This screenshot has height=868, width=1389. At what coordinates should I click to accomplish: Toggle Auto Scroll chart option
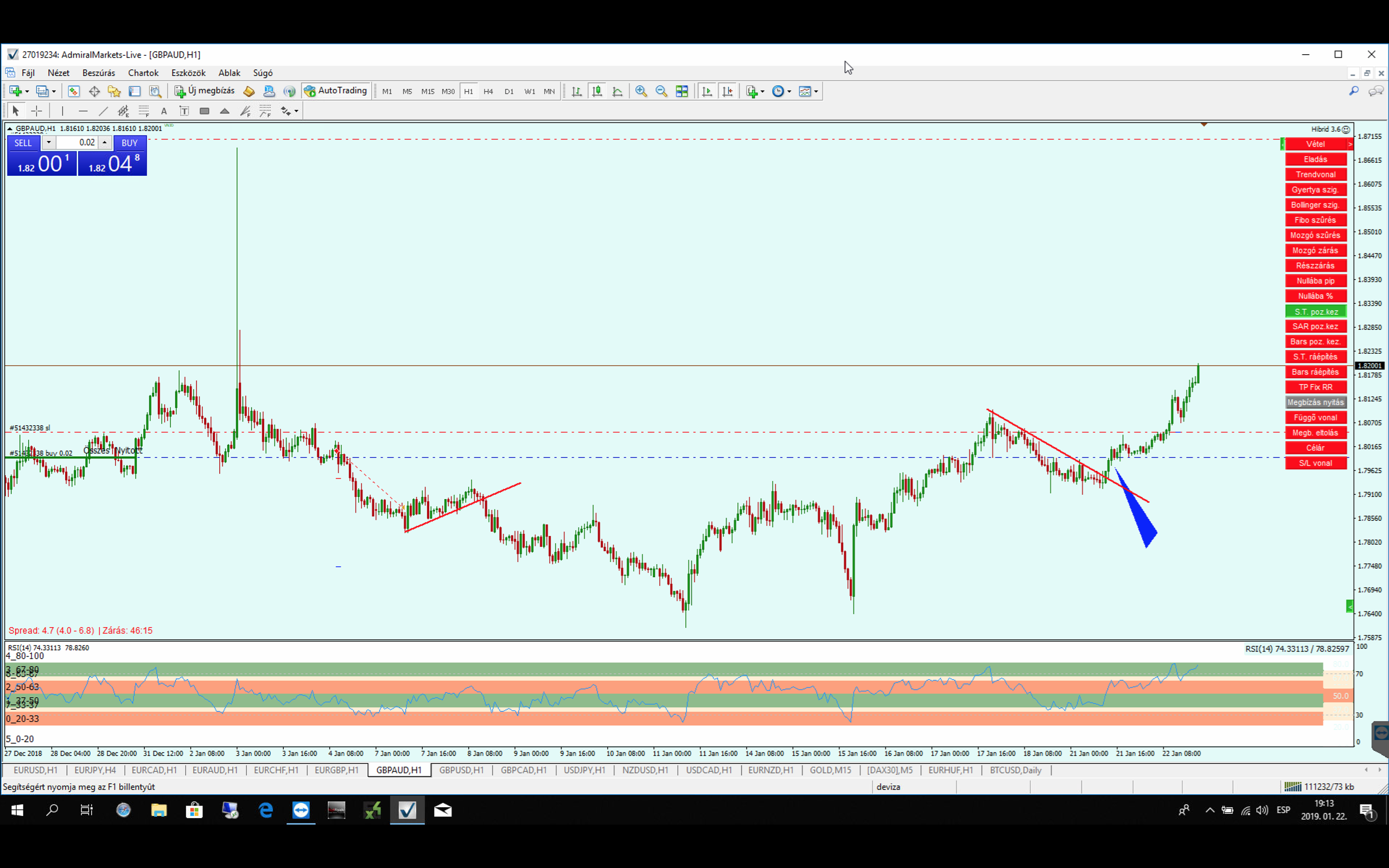(707, 91)
